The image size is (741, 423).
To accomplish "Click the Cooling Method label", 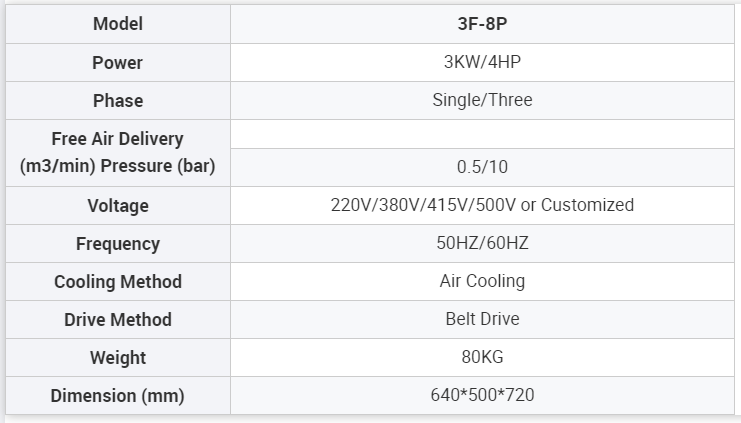I will click(118, 282).
